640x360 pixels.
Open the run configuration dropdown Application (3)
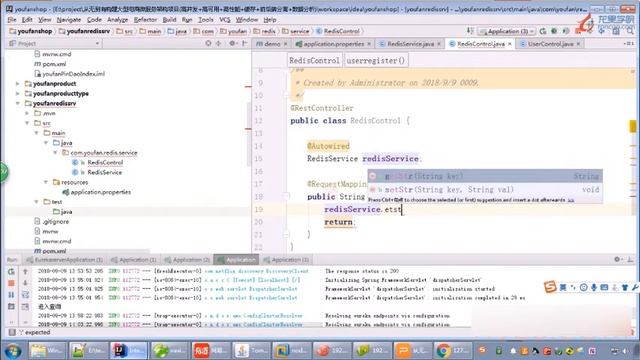click(507, 31)
